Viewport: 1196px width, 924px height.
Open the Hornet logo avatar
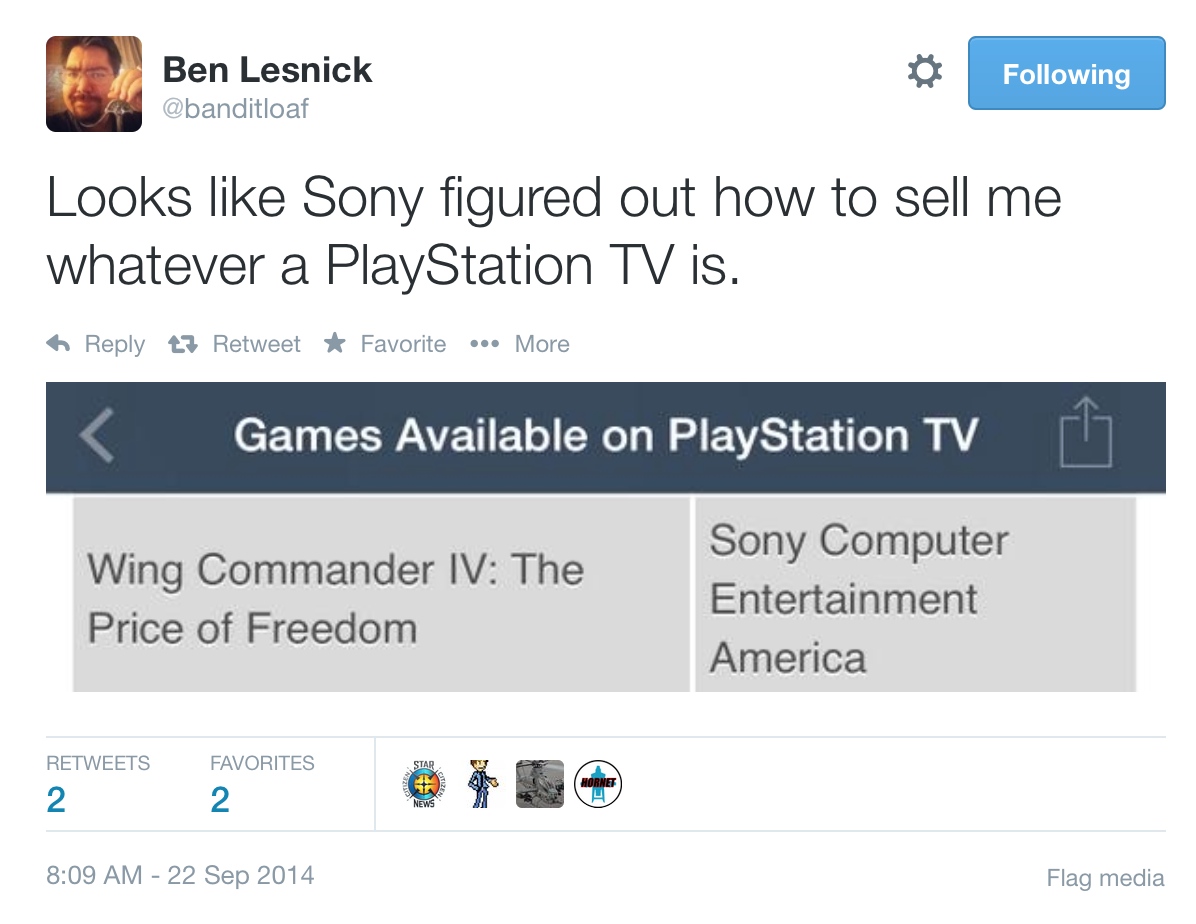coord(598,784)
